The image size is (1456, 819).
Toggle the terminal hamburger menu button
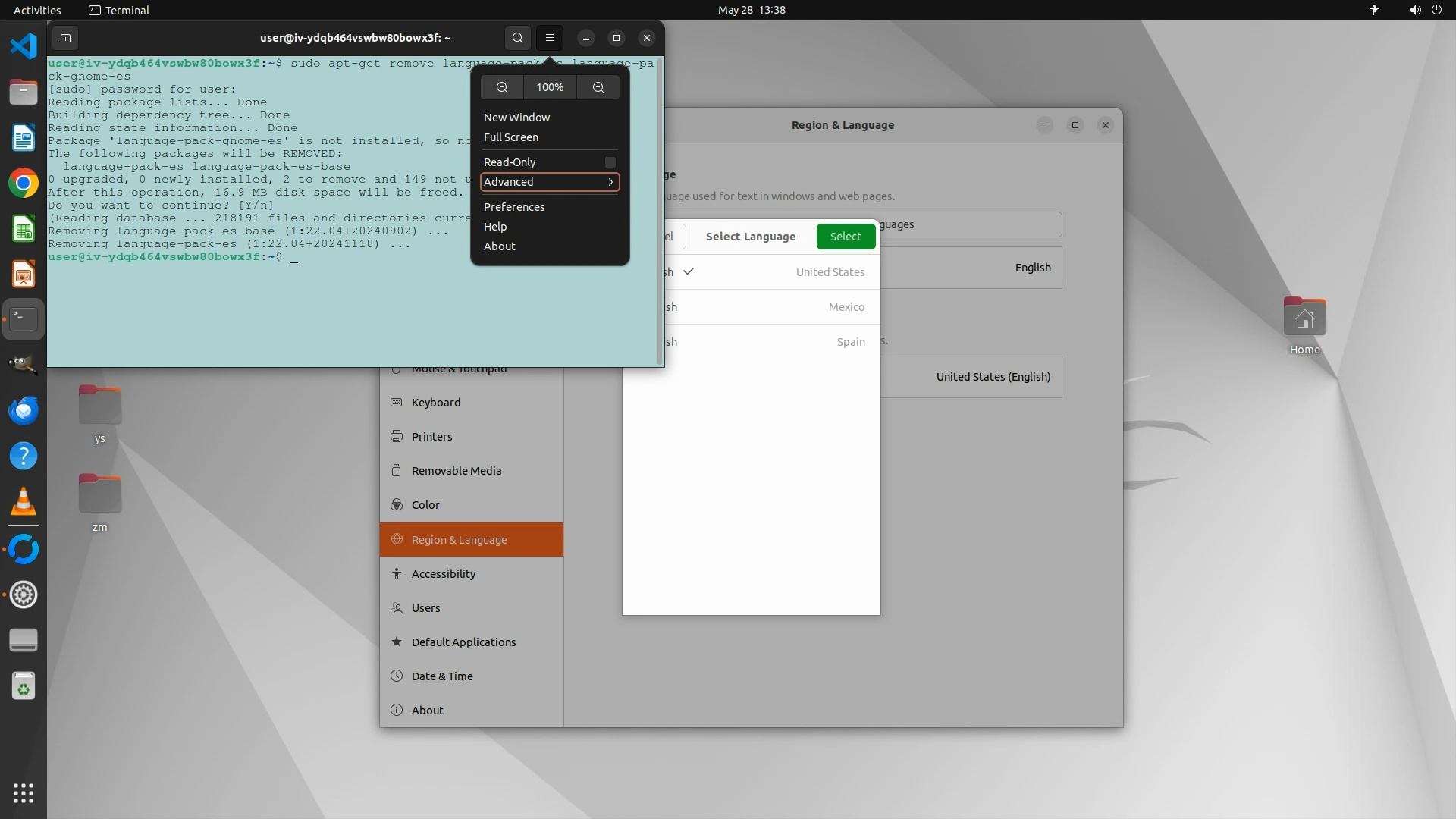pyautogui.click(x=550, y=38)
